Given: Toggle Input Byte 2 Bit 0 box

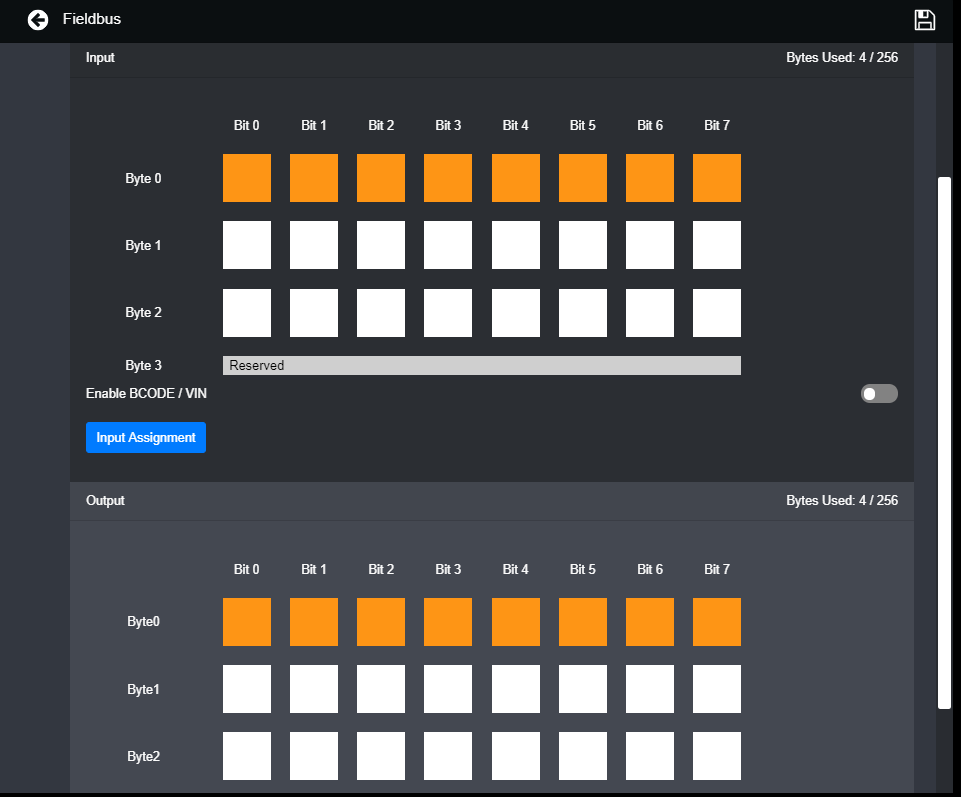Looking at the screenshot, I should click(x=247, y=313).
